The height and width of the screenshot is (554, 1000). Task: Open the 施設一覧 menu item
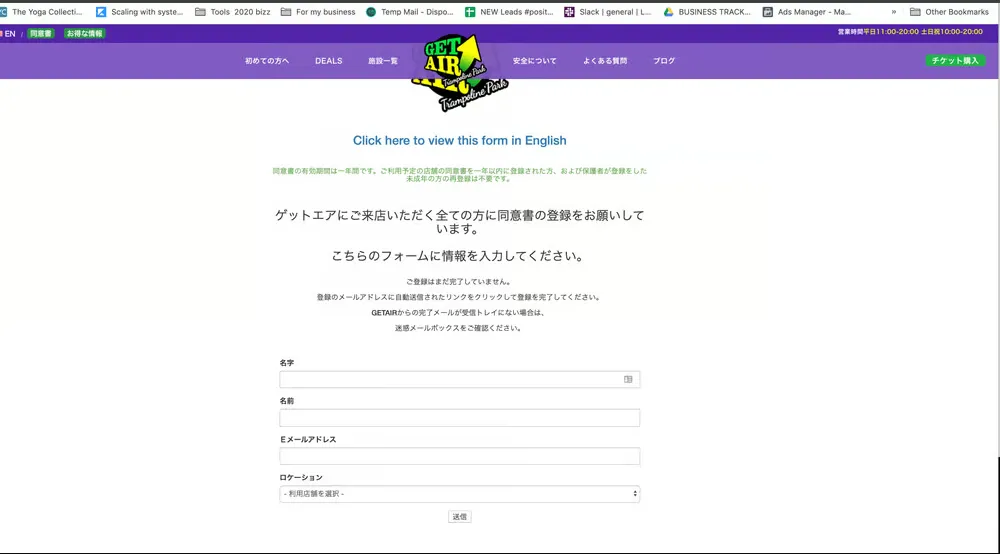click(x=383, y=61)
